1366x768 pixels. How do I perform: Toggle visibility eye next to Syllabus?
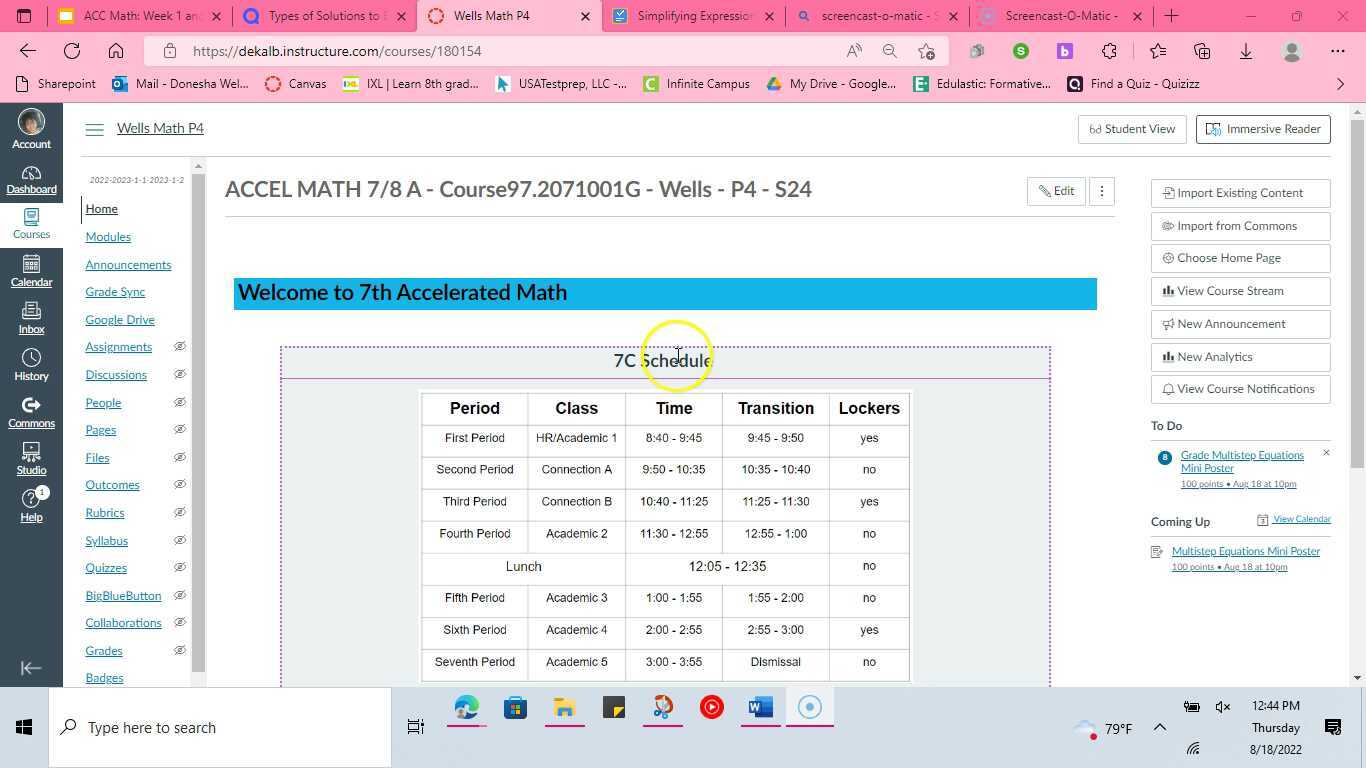(x=180, y=540)
